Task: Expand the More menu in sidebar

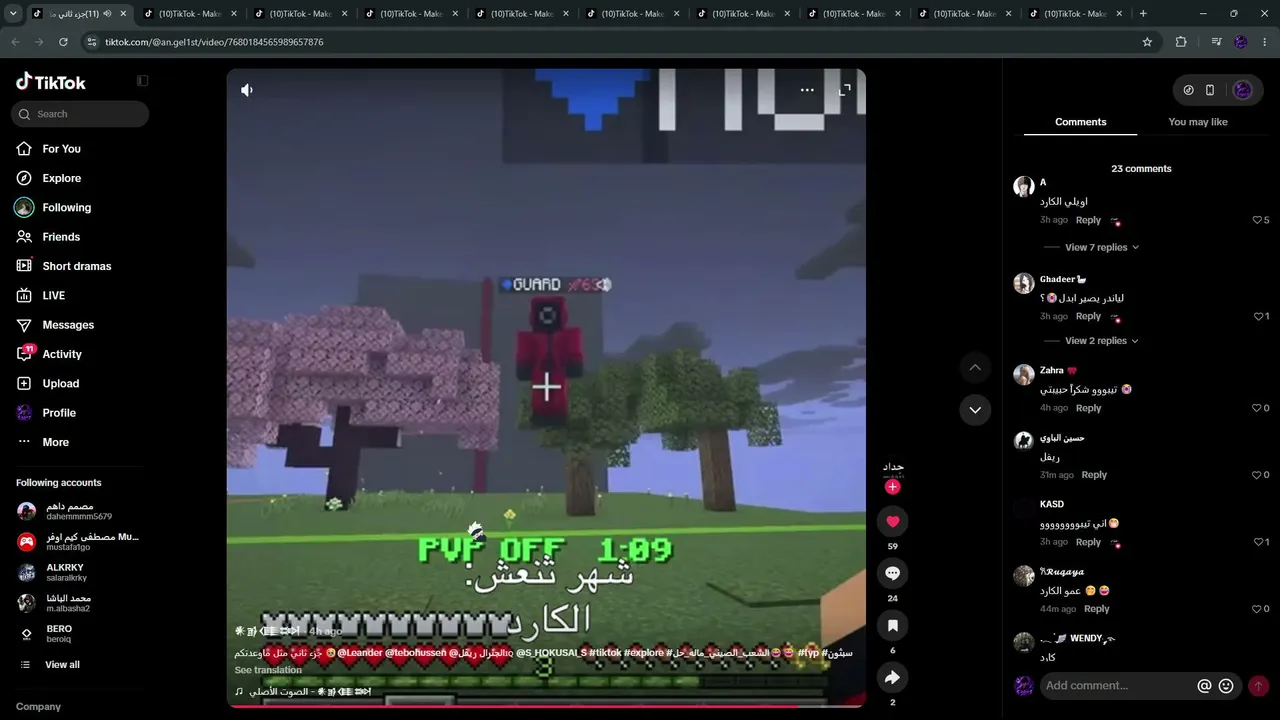Action: 55,442
